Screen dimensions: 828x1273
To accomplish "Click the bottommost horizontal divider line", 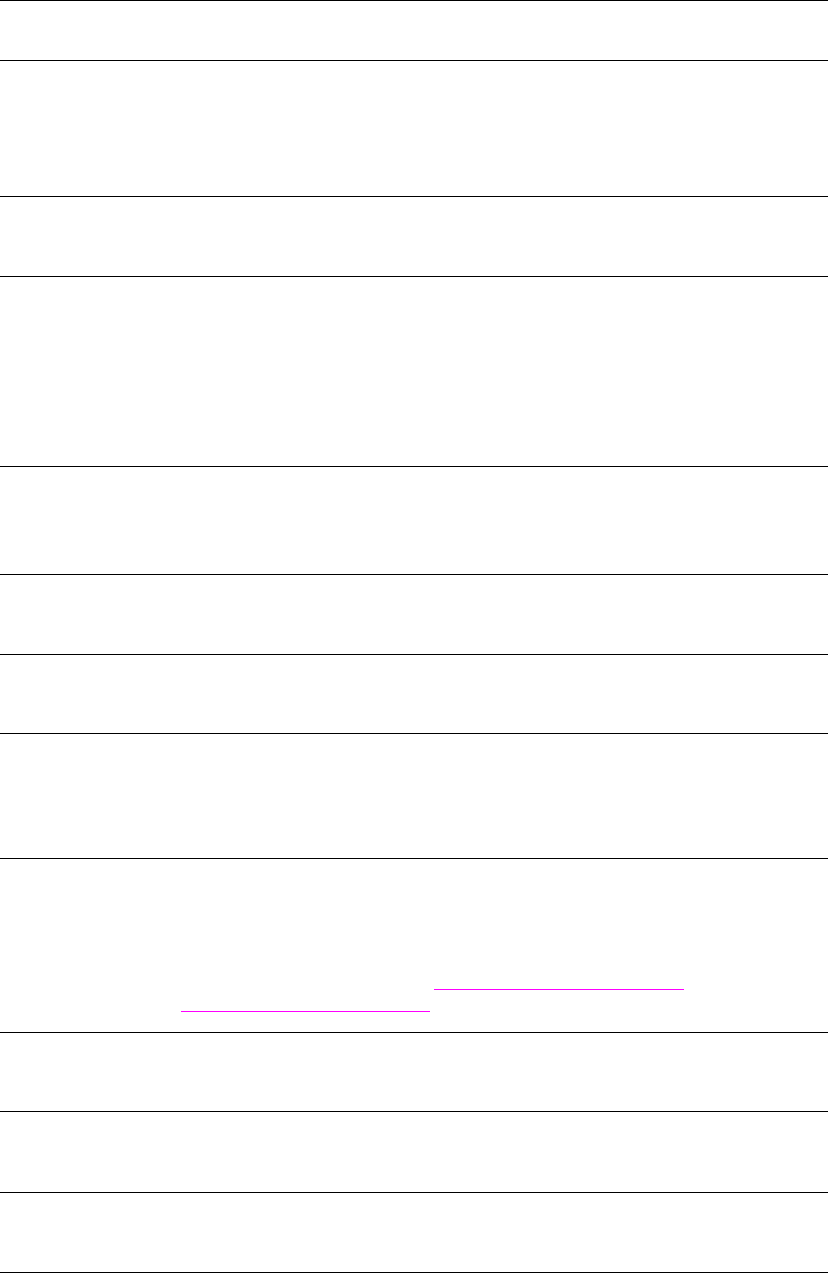I will point(414,1271).
